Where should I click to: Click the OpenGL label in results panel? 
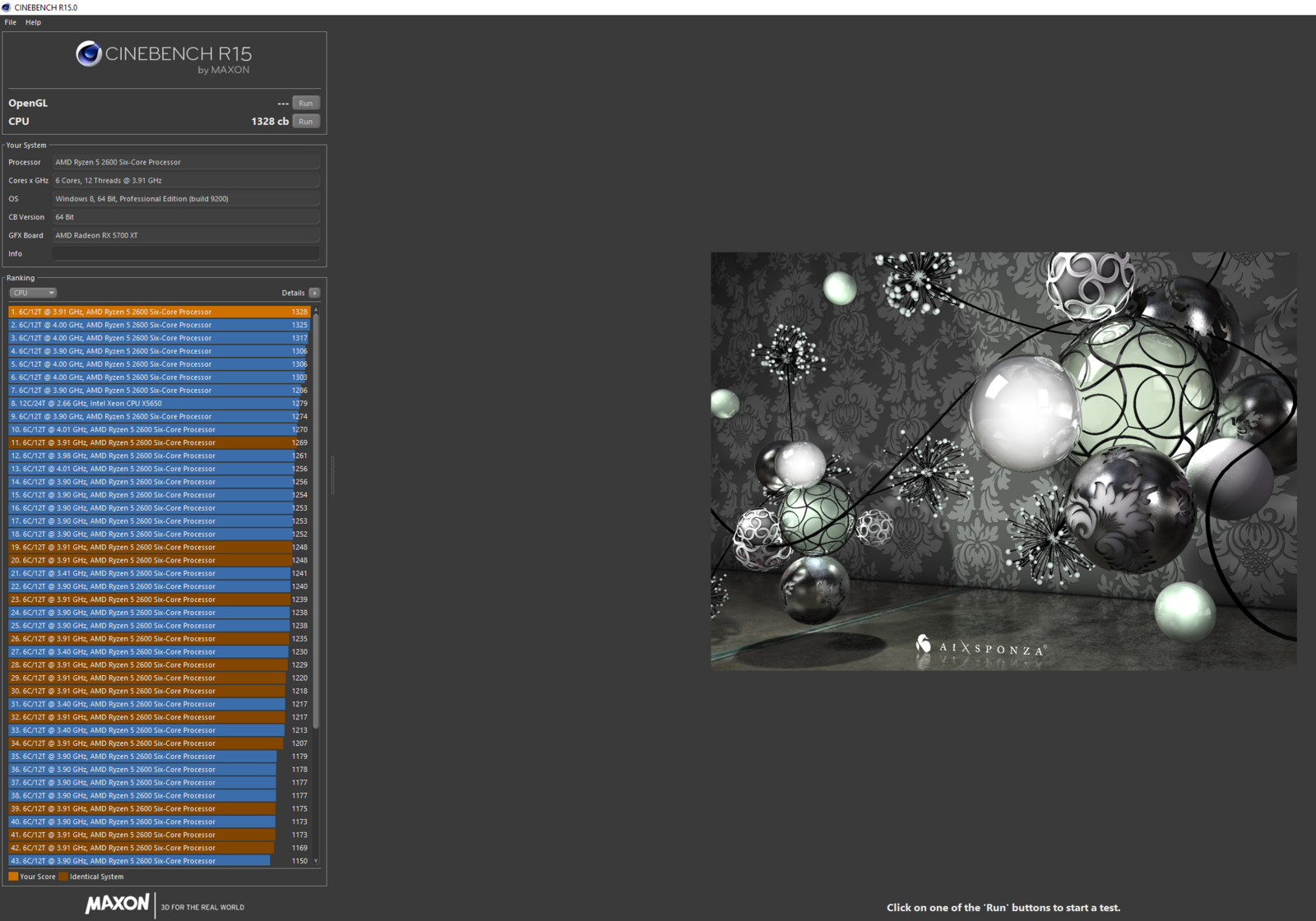(28, 103)
